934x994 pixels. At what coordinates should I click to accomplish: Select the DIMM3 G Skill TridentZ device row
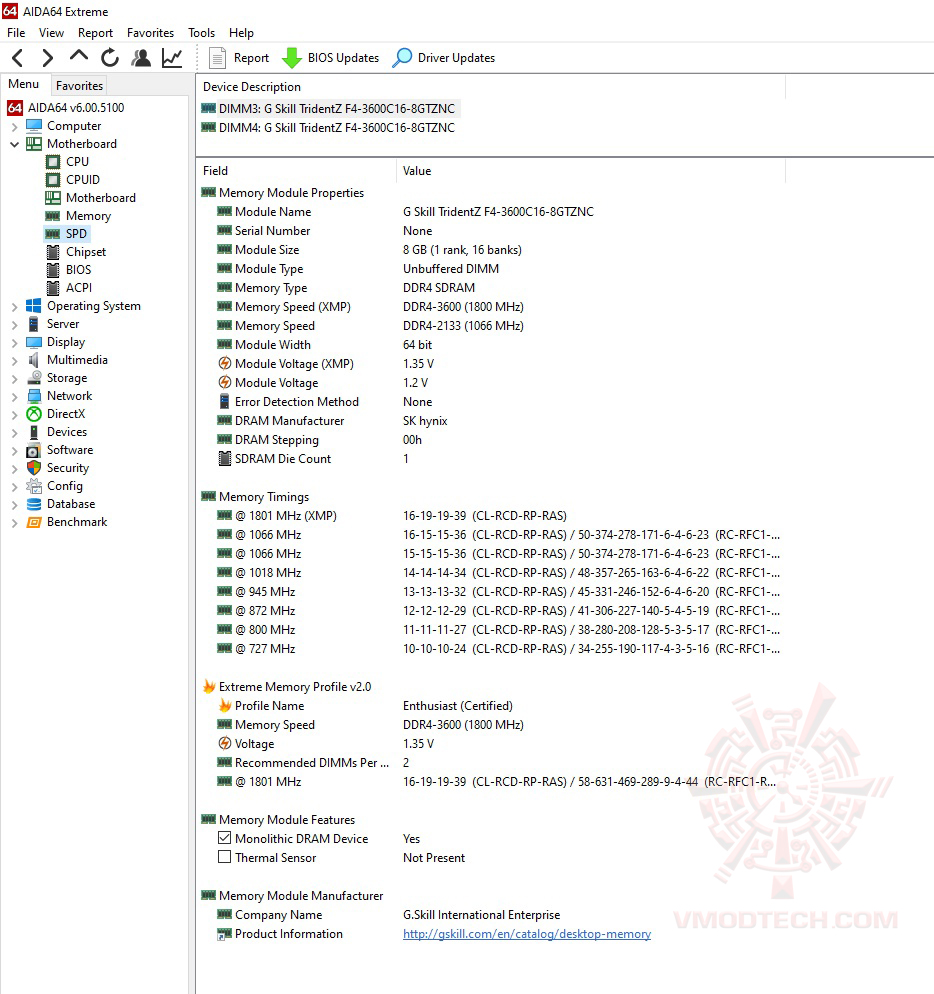point(329,108)
